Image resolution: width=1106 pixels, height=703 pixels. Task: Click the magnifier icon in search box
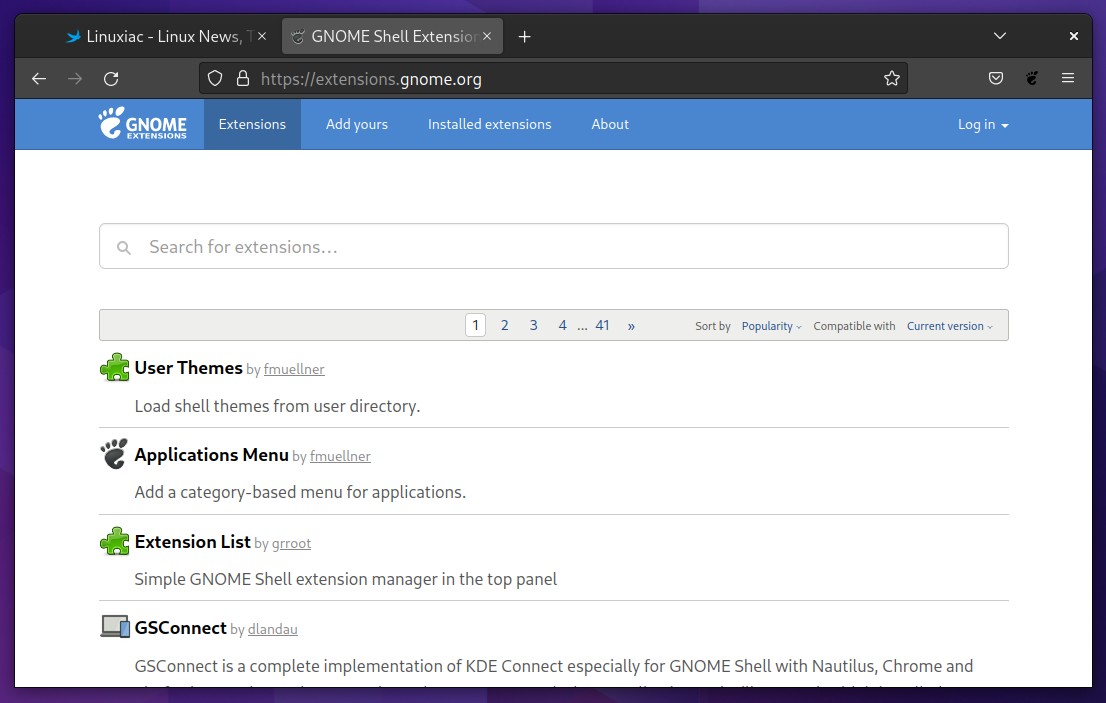[124, 247]
